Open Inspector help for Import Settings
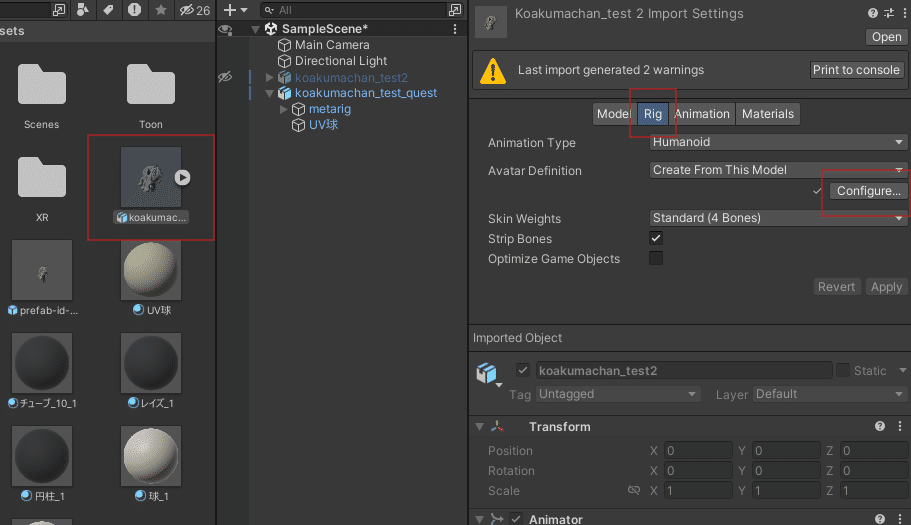 click(x=873, y=13)
